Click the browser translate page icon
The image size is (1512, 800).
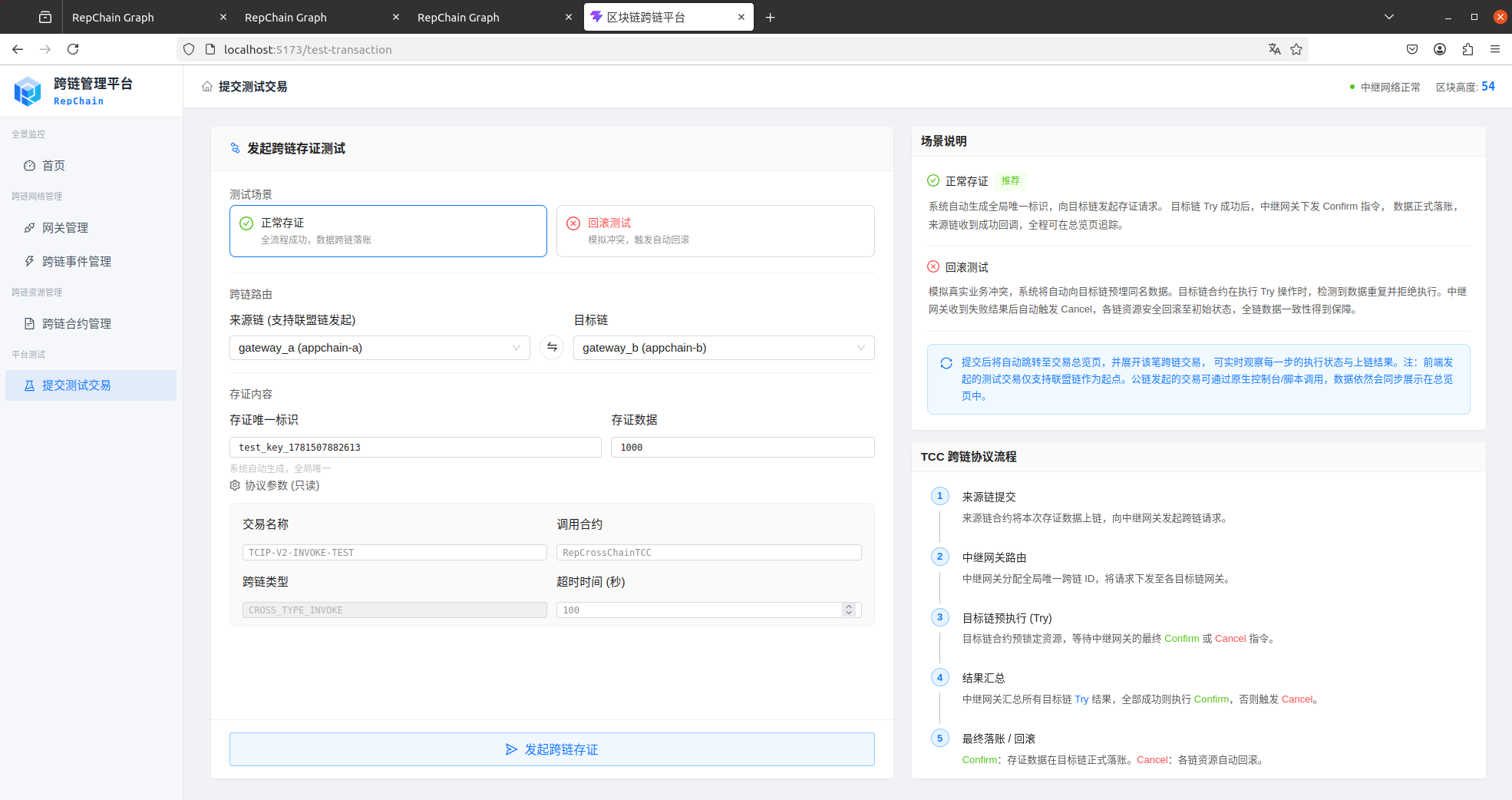(x=1275, y=49)
